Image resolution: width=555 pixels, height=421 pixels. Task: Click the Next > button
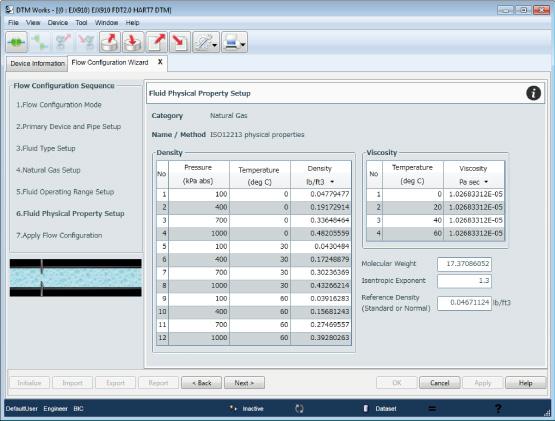click(x=244, y=383)
